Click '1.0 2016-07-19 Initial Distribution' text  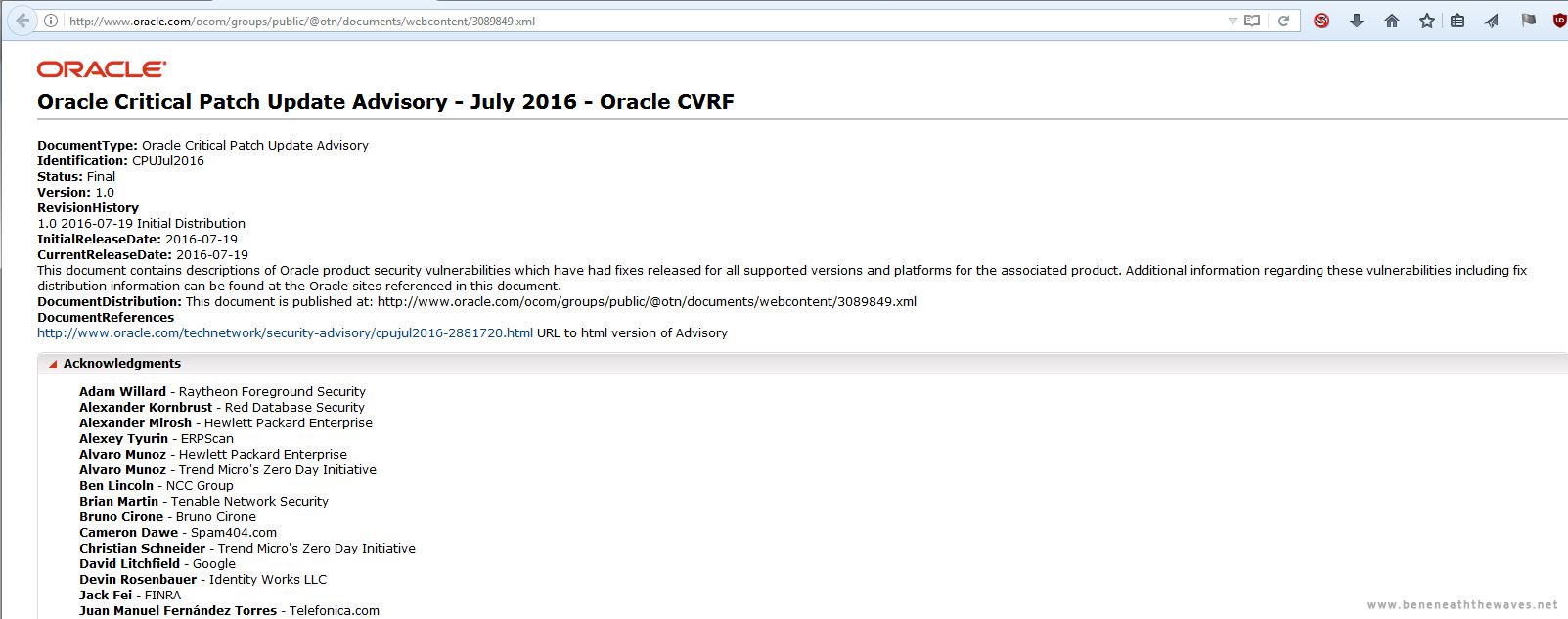pos(141,223)
